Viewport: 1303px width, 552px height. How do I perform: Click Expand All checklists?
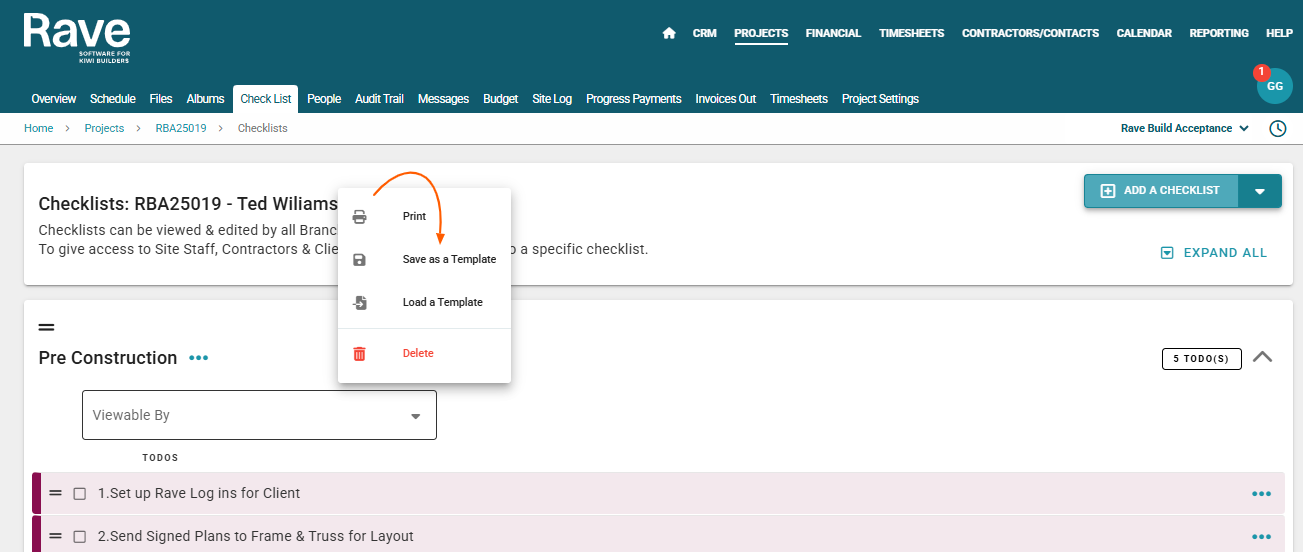click(x=1213, y=253)
